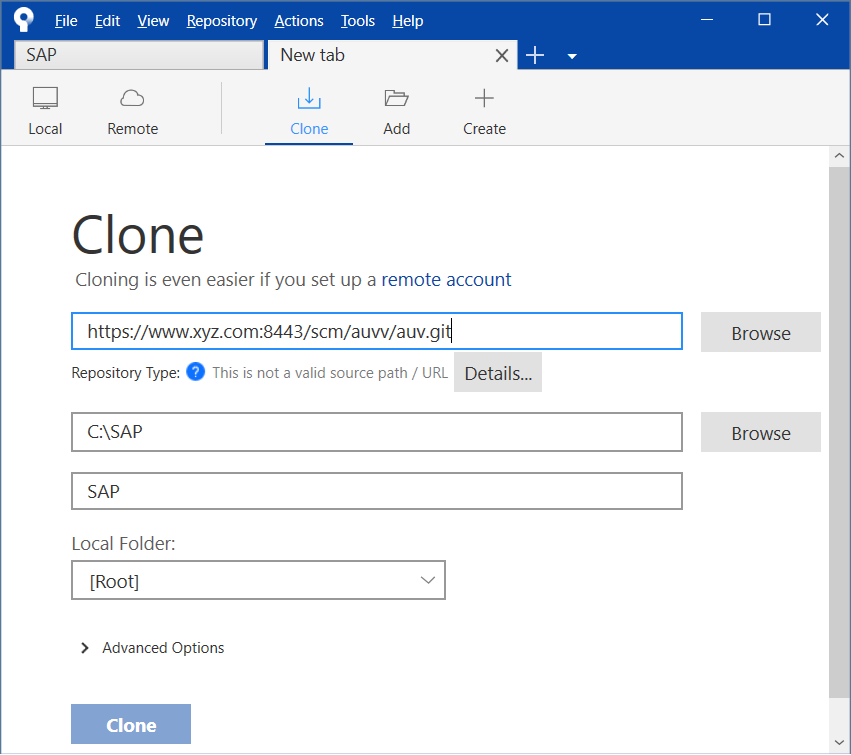Click the C:\SAP destination path field
This screenshot has height=755, width=851.
click(x=377, y=432)
